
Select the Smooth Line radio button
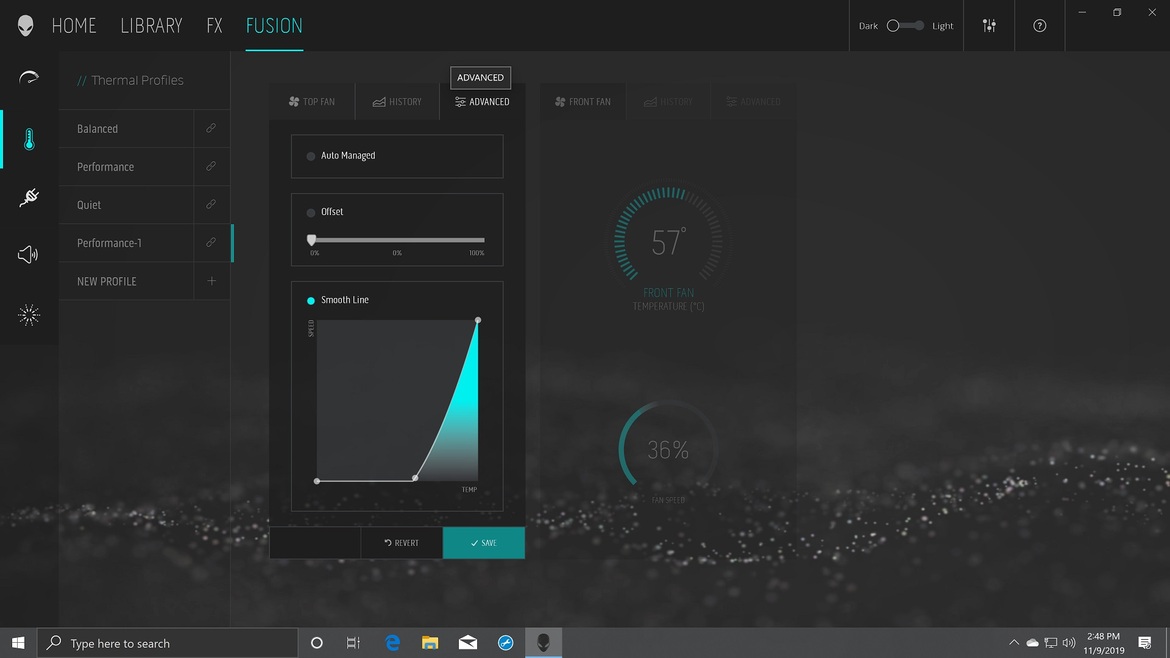coord(310,301)
